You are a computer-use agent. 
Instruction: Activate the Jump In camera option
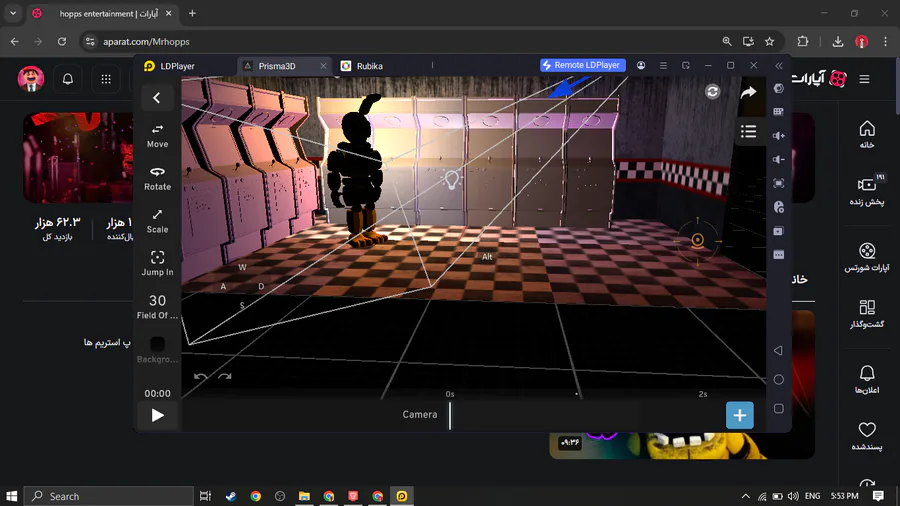(157, 264)
